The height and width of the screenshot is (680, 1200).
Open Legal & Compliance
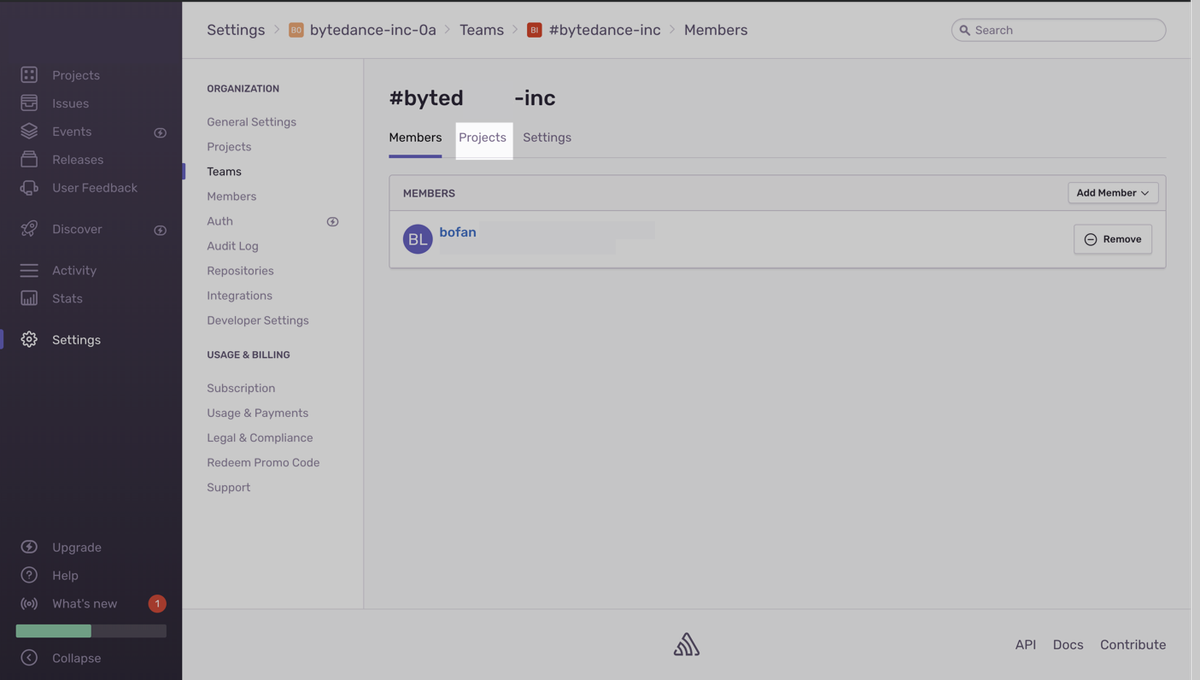pos(260,438)
